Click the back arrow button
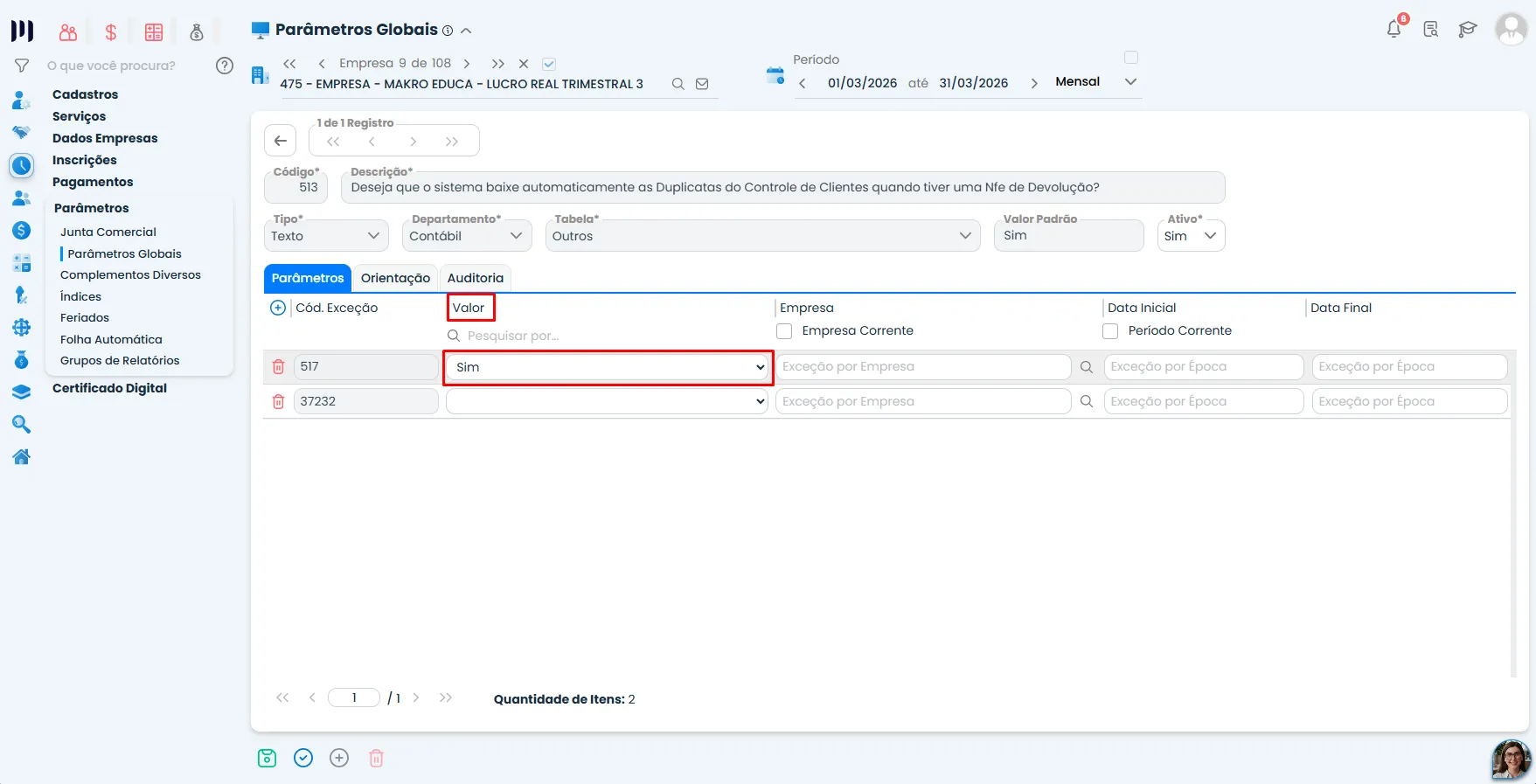Viewport: 1536px width, 784px height. (x=280, y=141)
